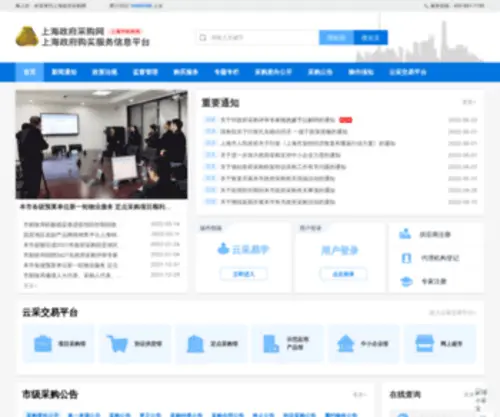Viewport: 500px width, 417px height.
Task: Click the supplier registration icon (供应商注册)
Action: (x=405, y=234)
